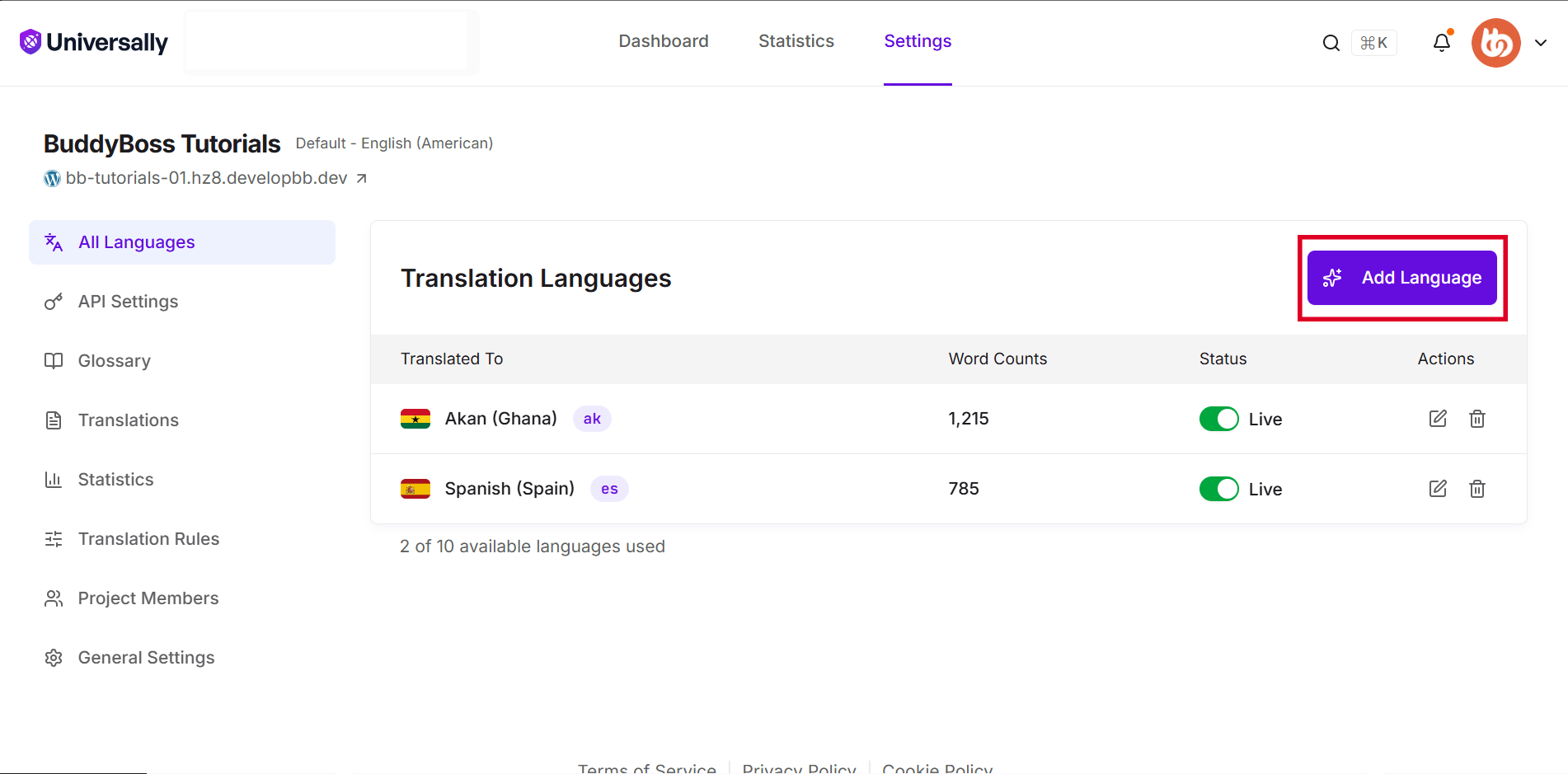Toggle Spanish (Spain) Live status switch
Viewport: 1568px width, 774px height.
coord(1218,489)
